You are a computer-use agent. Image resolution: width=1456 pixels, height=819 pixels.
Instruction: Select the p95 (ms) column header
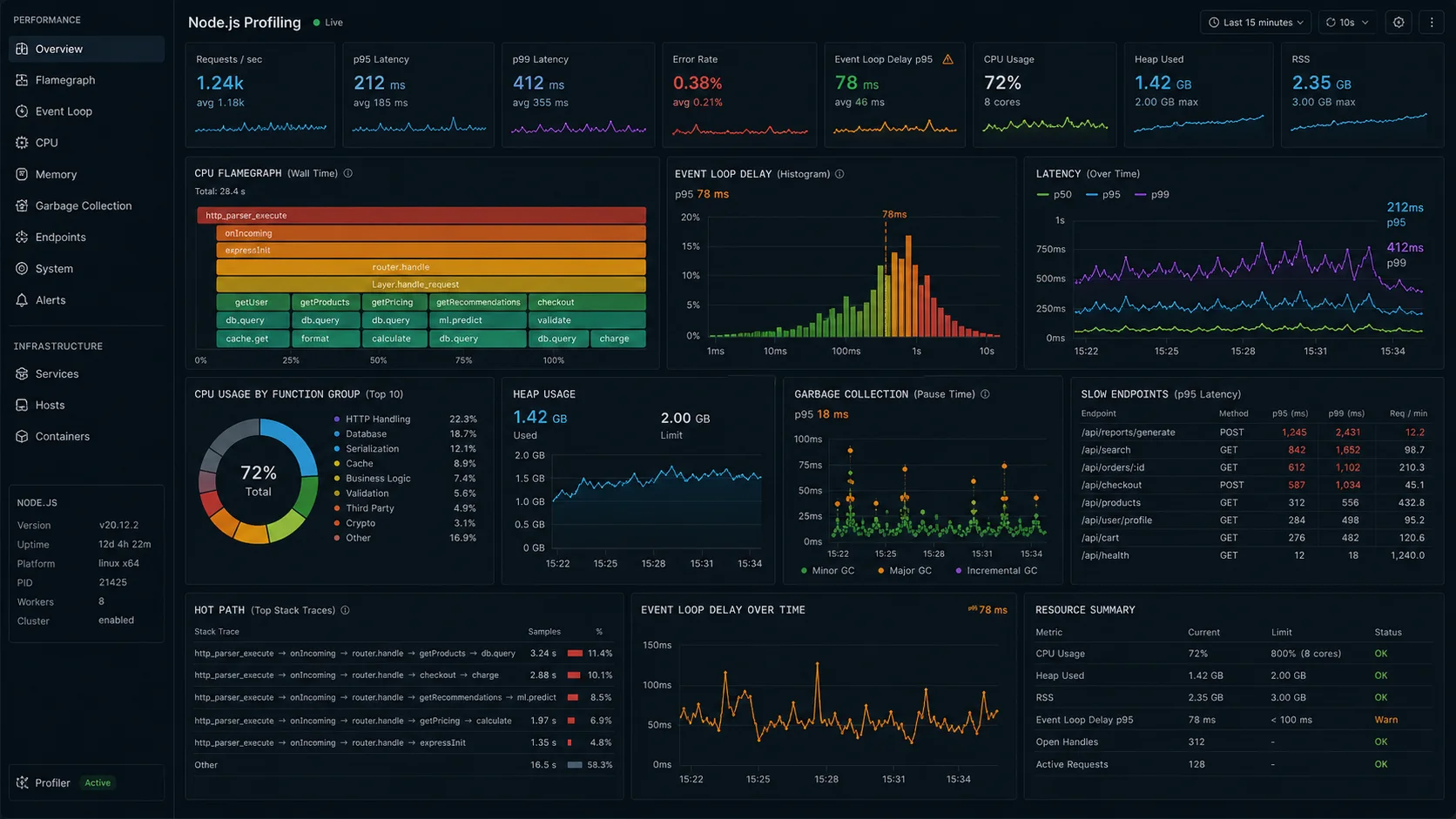[1290, 413]
